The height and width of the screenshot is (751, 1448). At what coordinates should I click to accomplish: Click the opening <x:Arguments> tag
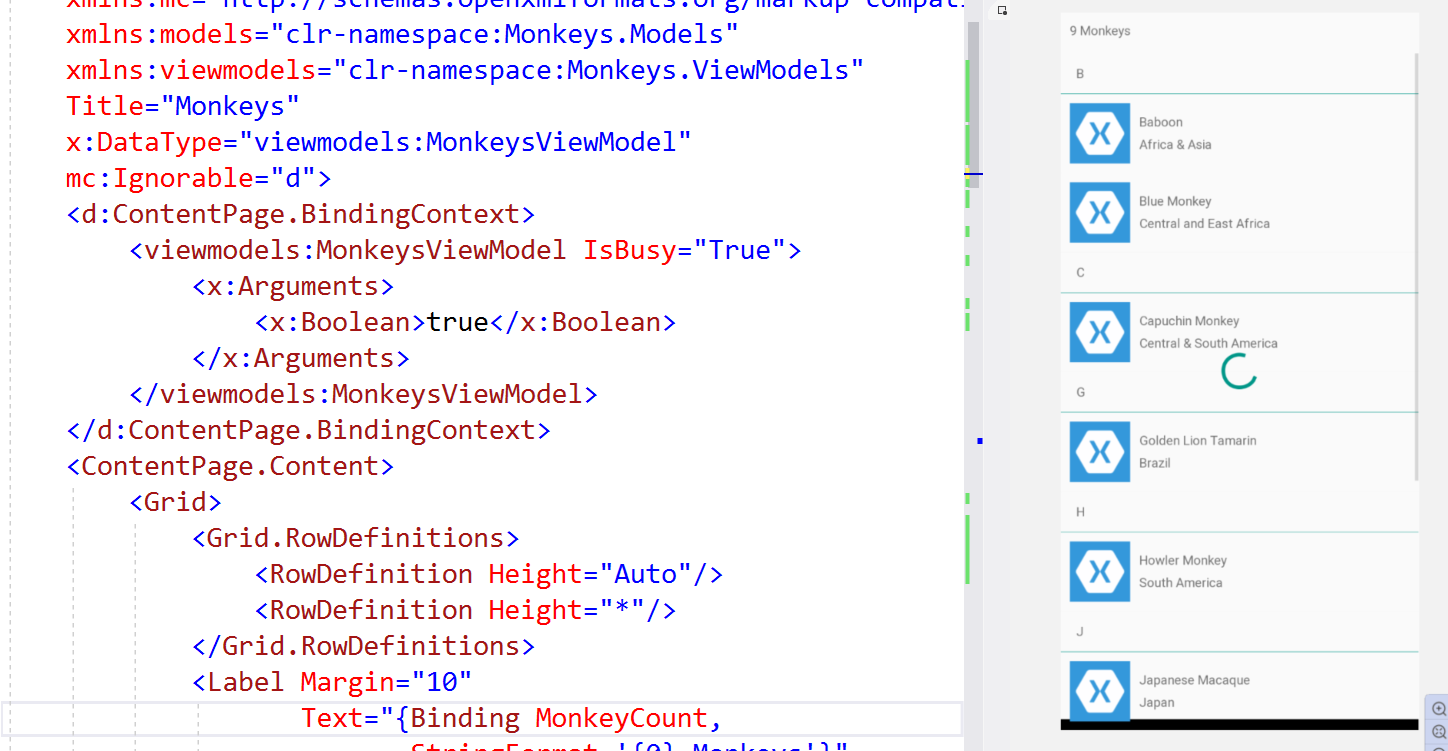click(293, 286)
